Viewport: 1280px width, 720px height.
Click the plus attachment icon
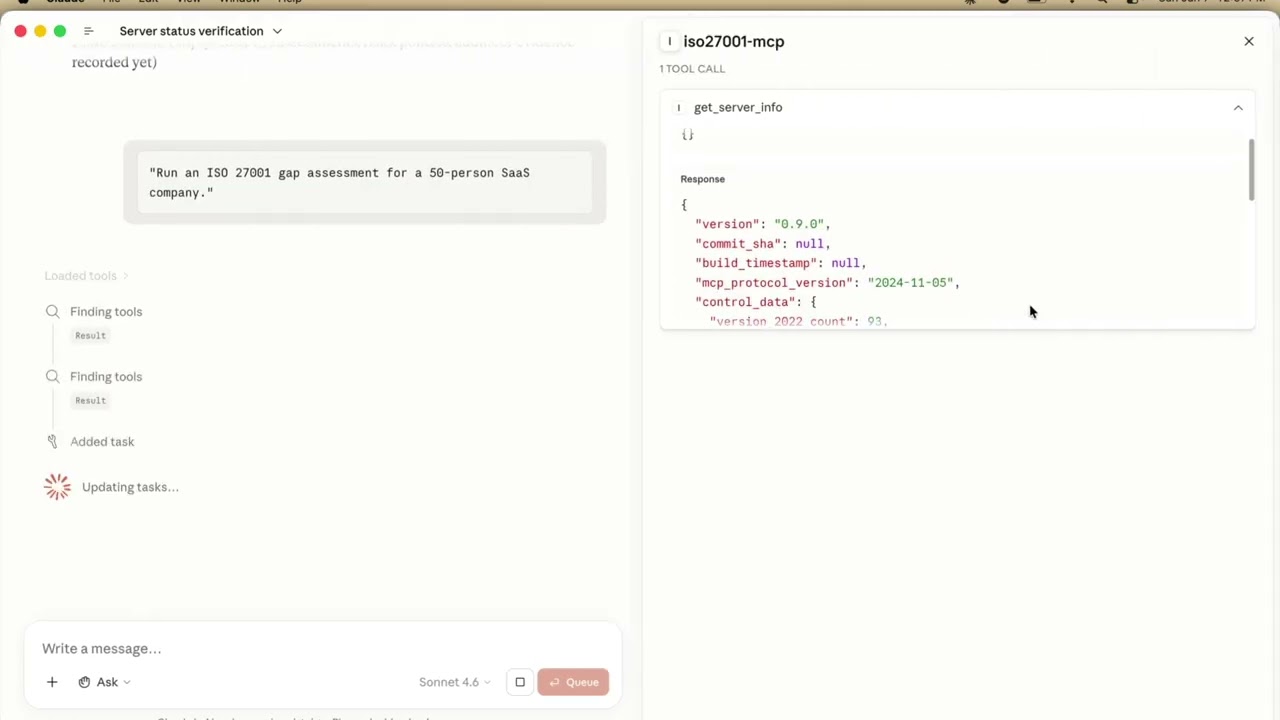pyautogui.click(x=52, y=682)
